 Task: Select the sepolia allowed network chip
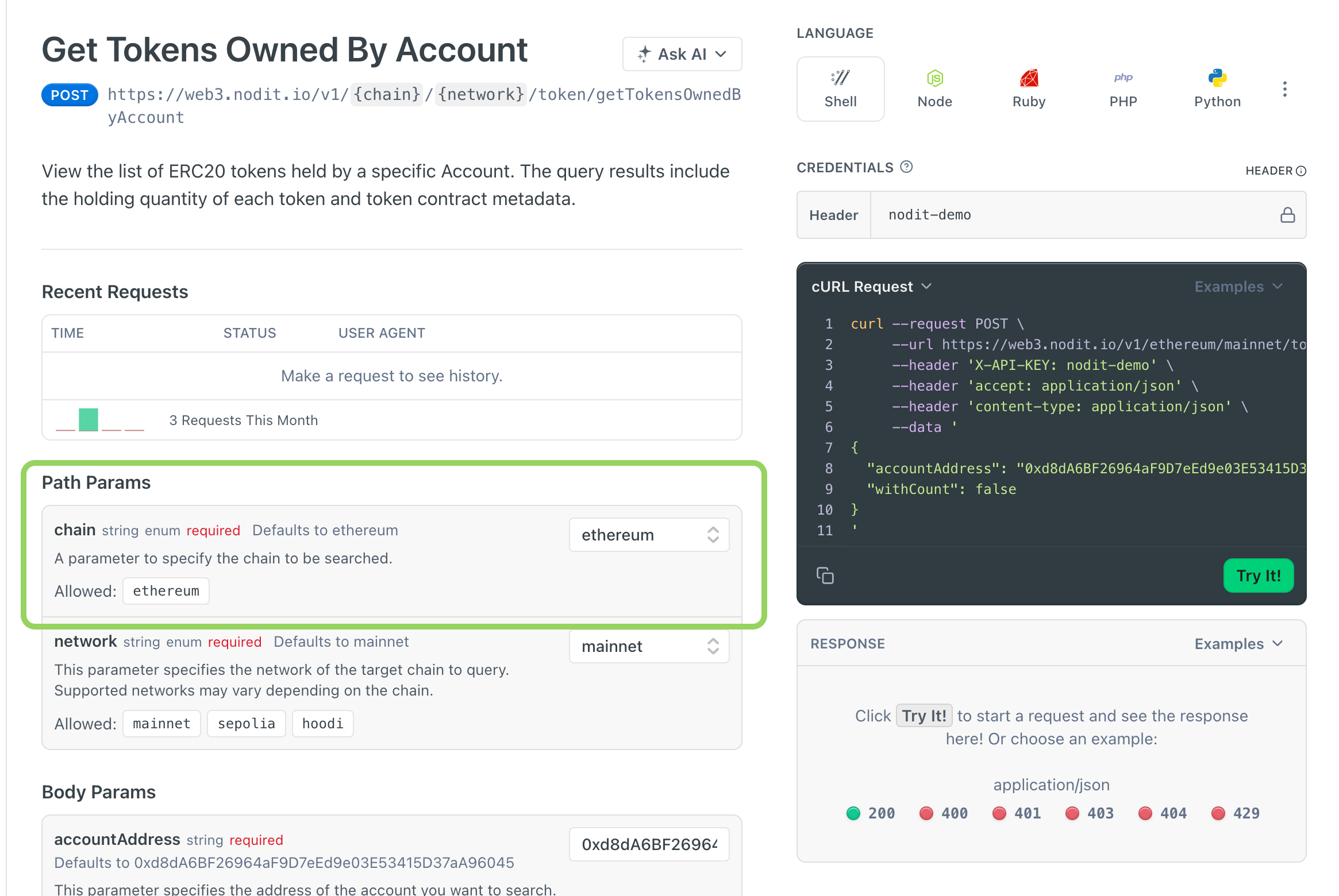click(x=246, y=723)
